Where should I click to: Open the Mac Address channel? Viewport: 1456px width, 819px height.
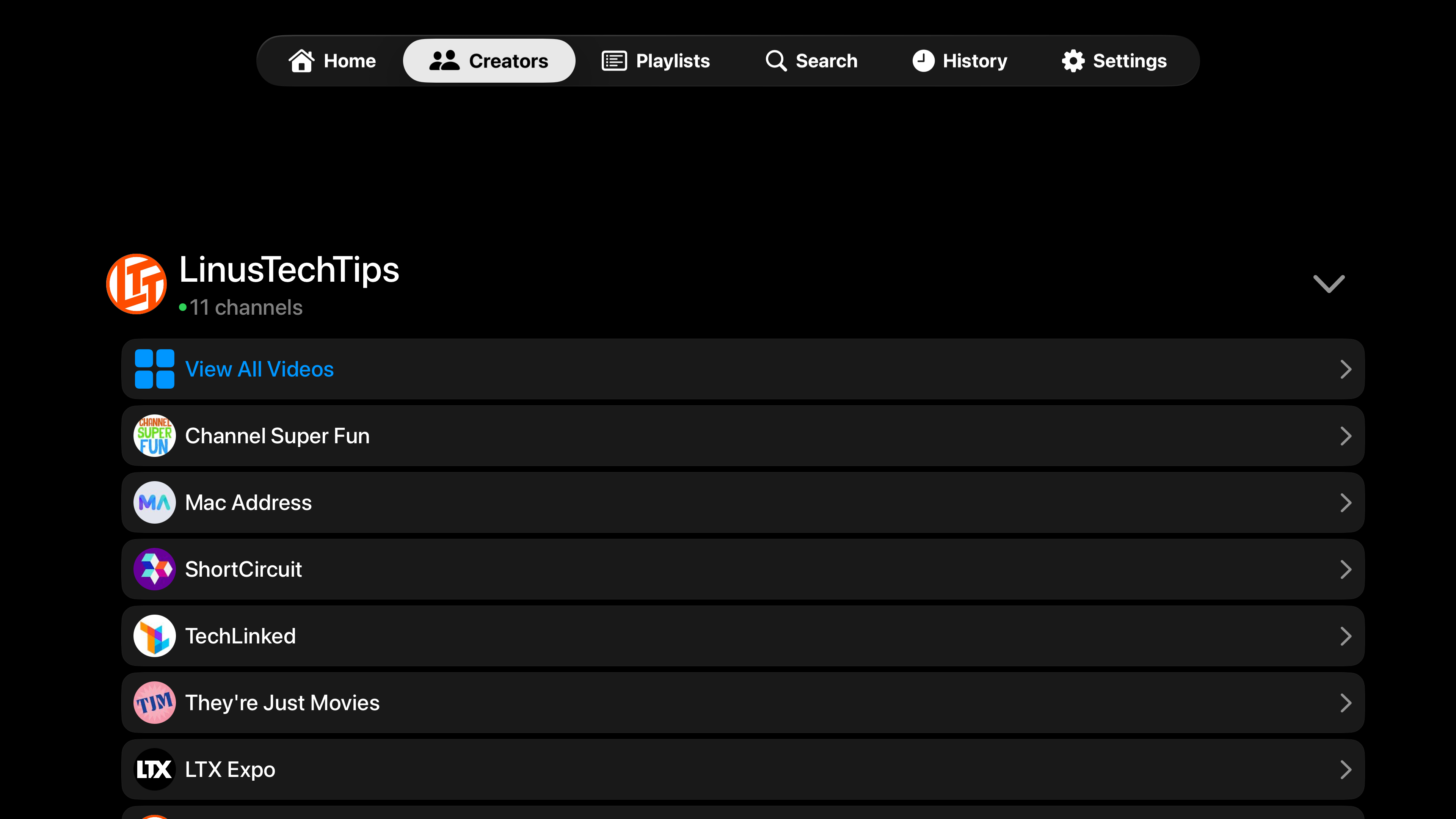[x=743, y=502]
